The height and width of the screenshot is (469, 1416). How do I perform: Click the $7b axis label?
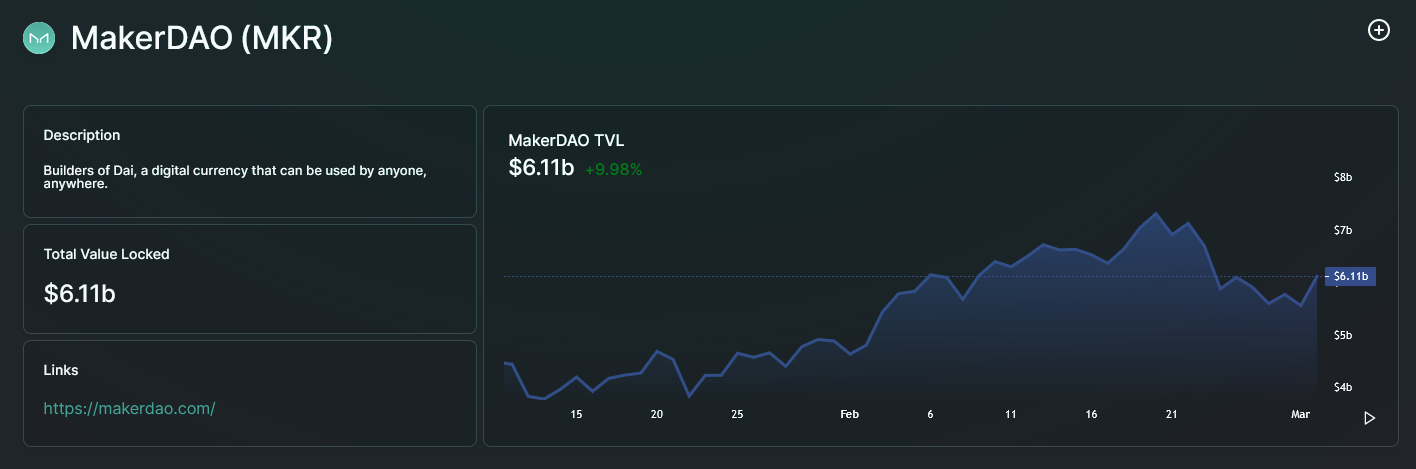coord(1343,231)
